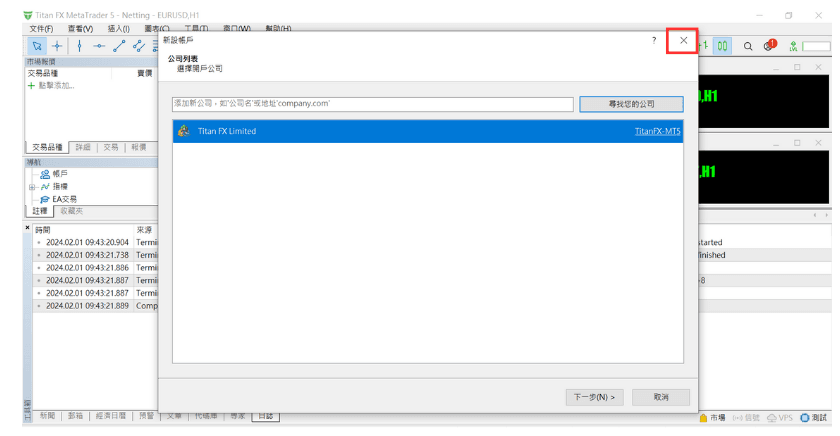This screenshot has width=840, height=436.
Task: Click the indicators icon in Navigator
Action: pyautogui.click(x=45, y=186)
